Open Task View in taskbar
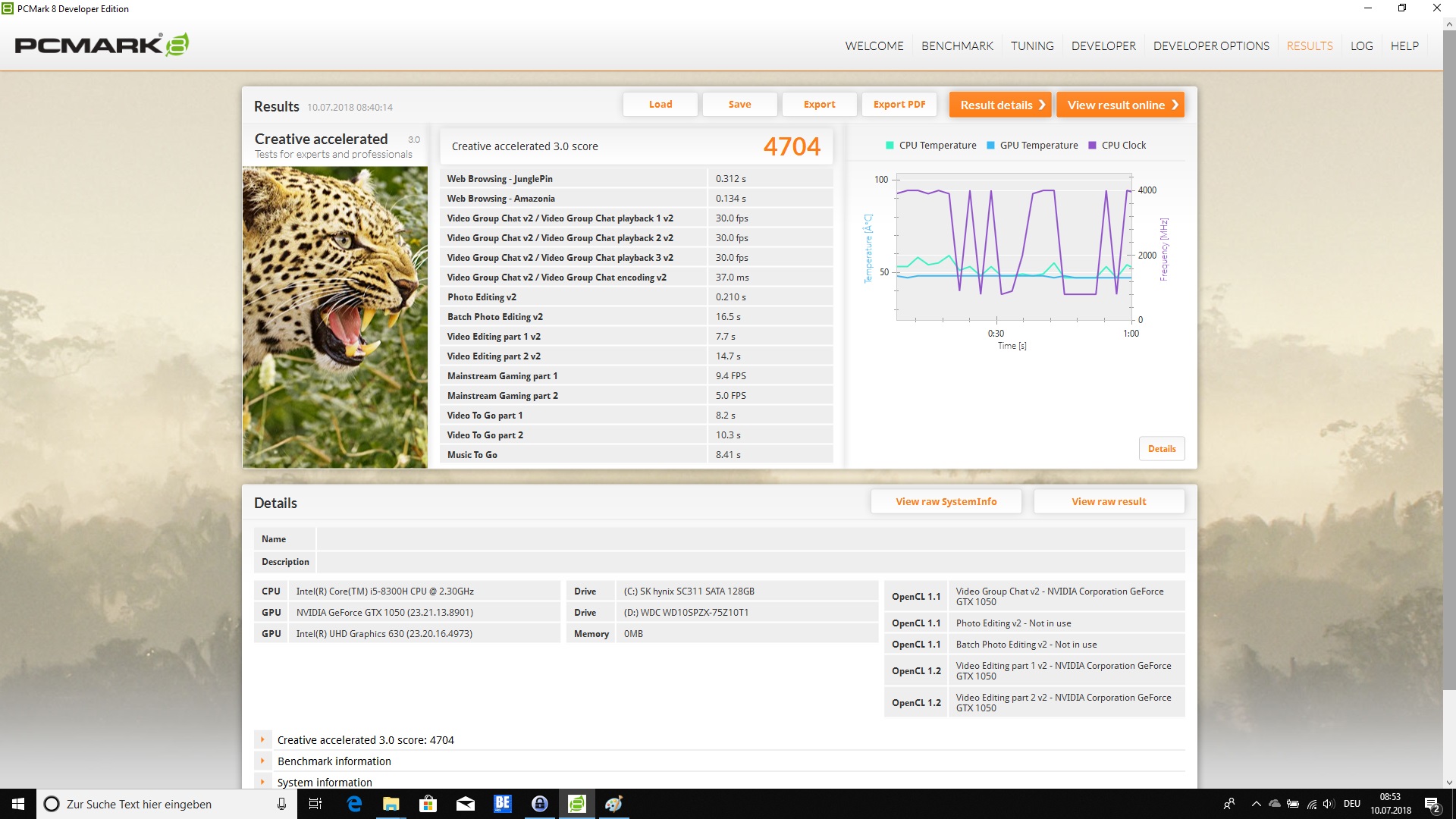 [315, 804]
